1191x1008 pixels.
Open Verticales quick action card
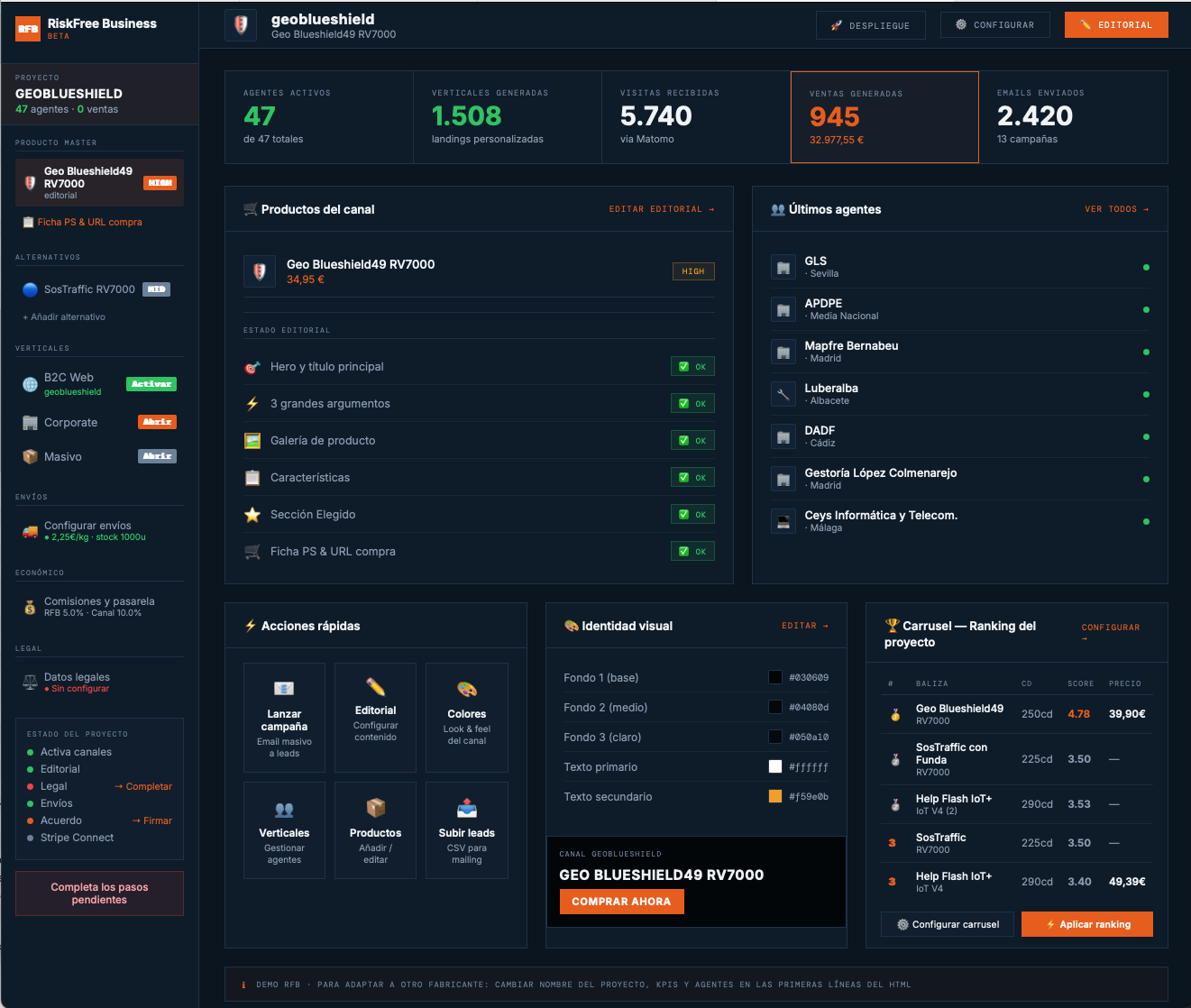tap(284, 830)
